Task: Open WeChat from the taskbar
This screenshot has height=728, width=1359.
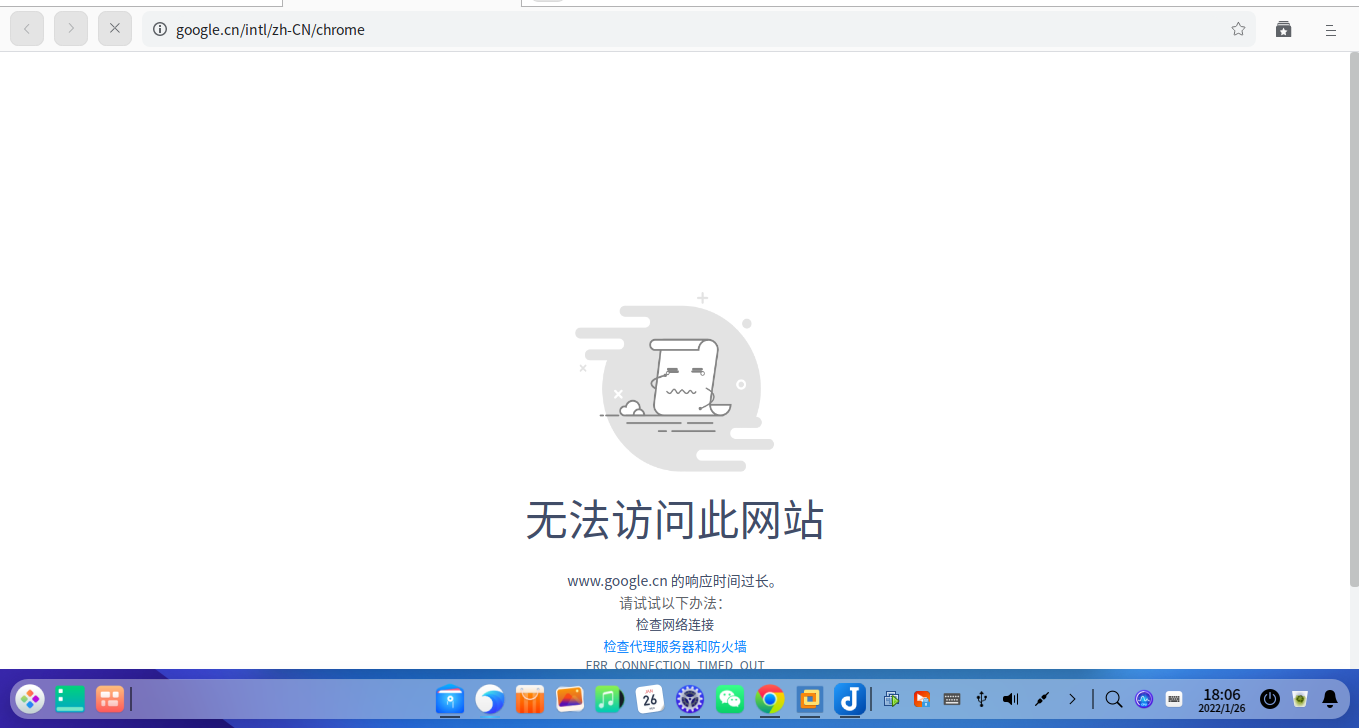Action: pos(730,699)
